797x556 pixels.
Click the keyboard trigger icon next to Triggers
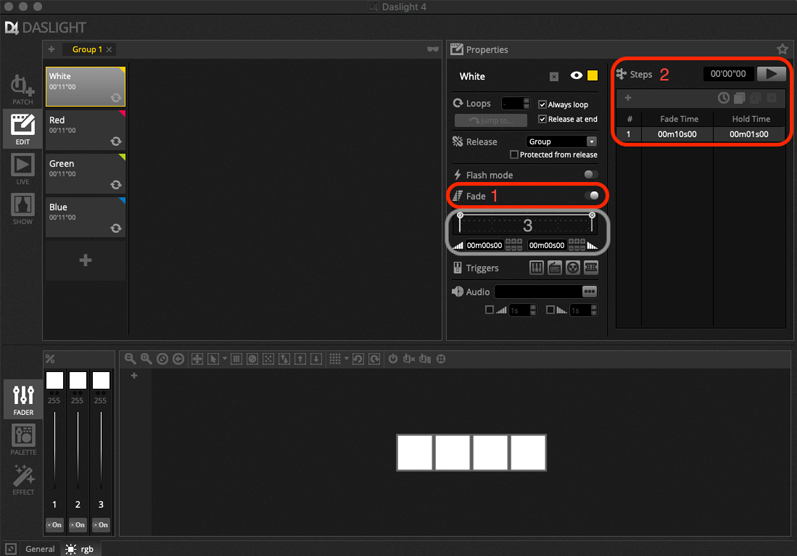pyautogui.click(x=555, y=267)
